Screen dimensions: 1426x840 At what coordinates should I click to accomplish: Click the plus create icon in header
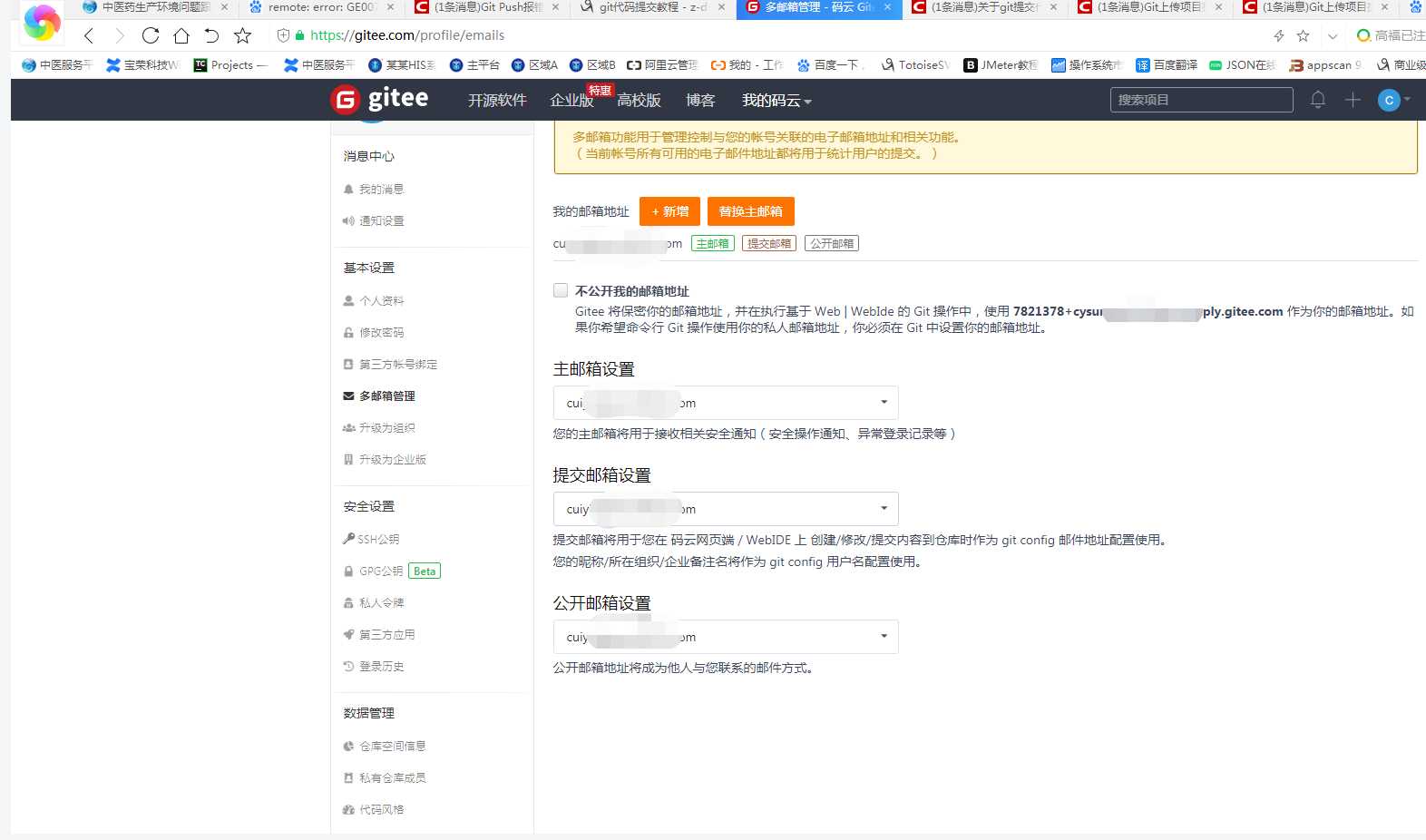(1353, 100)
